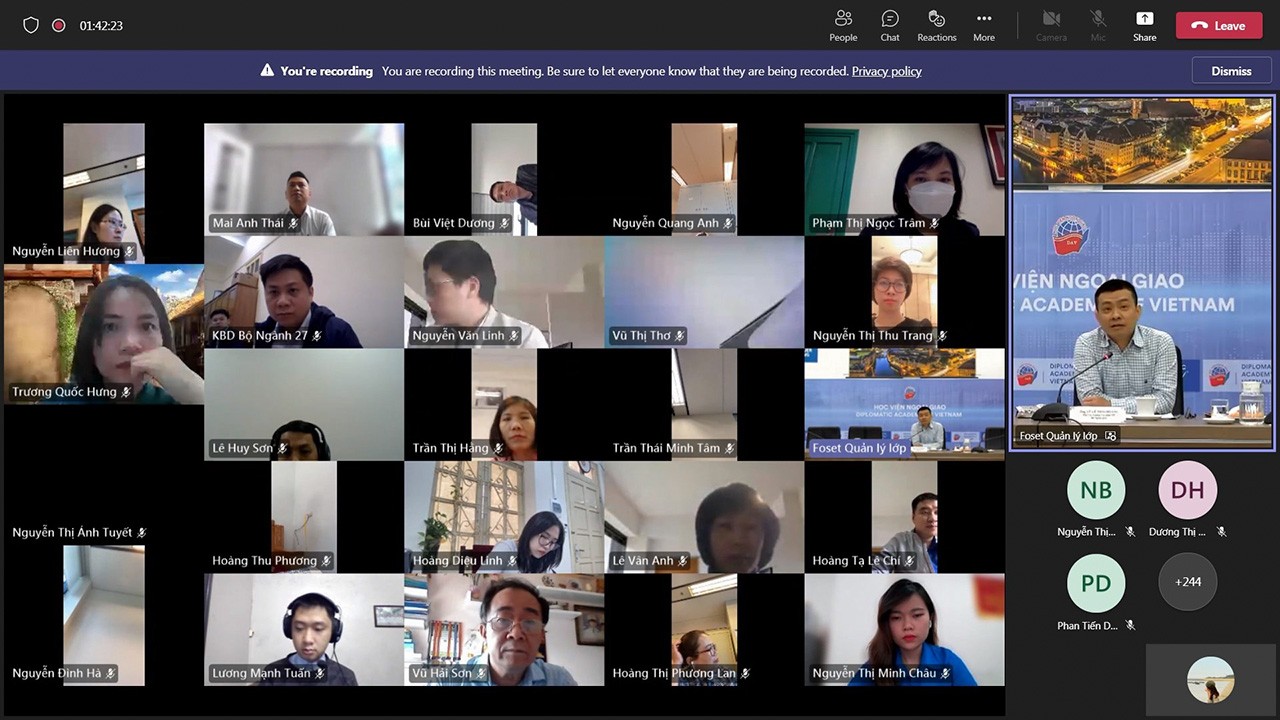The height and width of the screenshot is (720, 1280).
Task: Select Mai Anh Thái's video tile
Action: [304, 179]
